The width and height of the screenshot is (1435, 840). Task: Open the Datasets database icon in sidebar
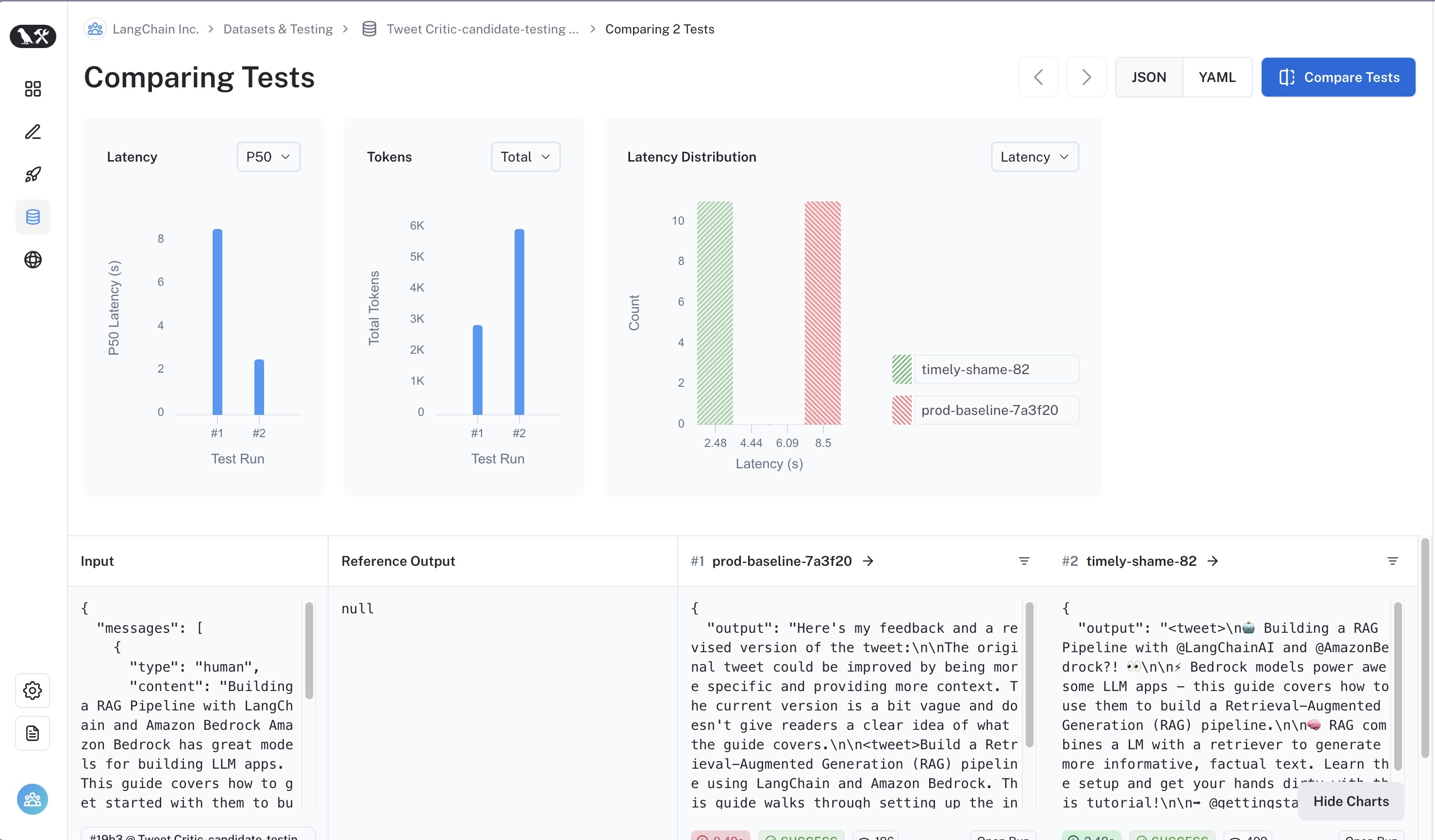[33, 217]
